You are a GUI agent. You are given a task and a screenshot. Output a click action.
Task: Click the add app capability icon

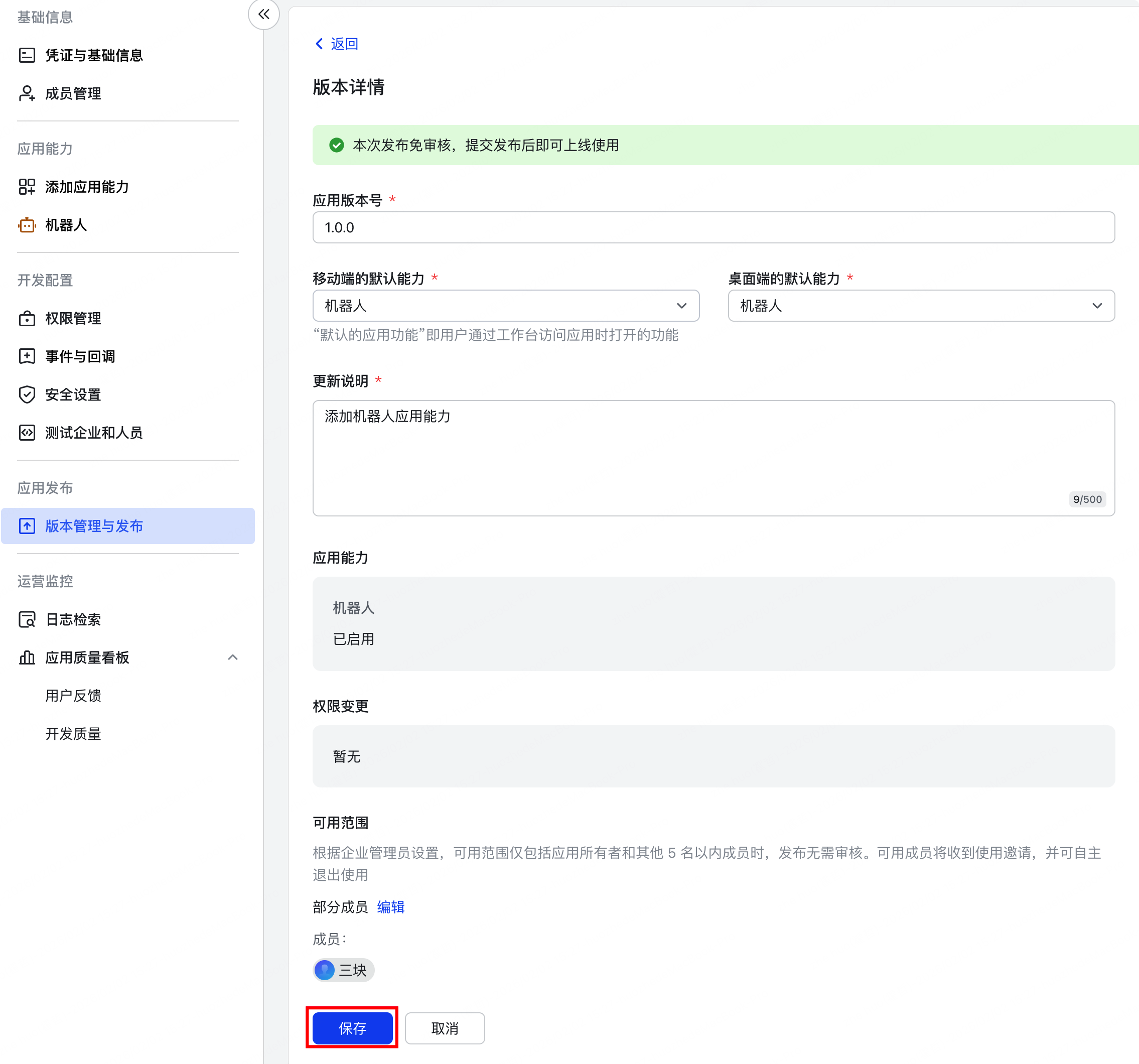(x=27, y=187)
